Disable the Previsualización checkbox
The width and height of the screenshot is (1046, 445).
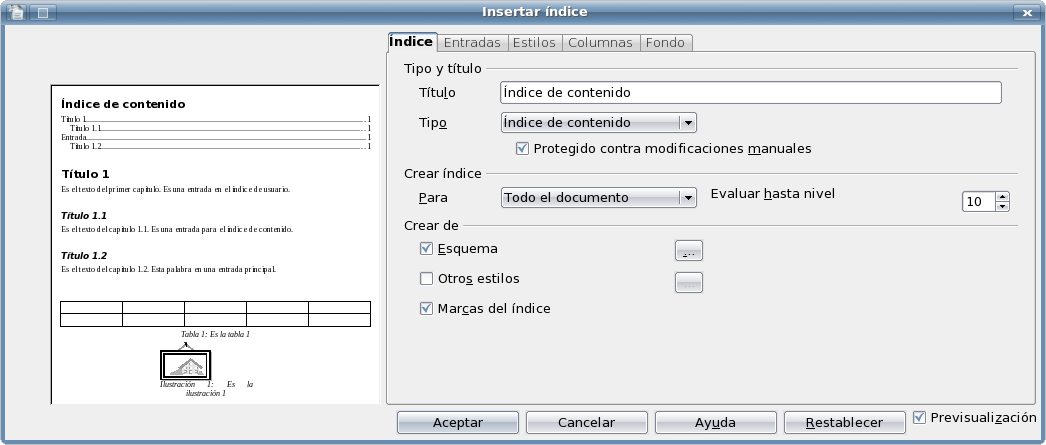pos(920,418)
